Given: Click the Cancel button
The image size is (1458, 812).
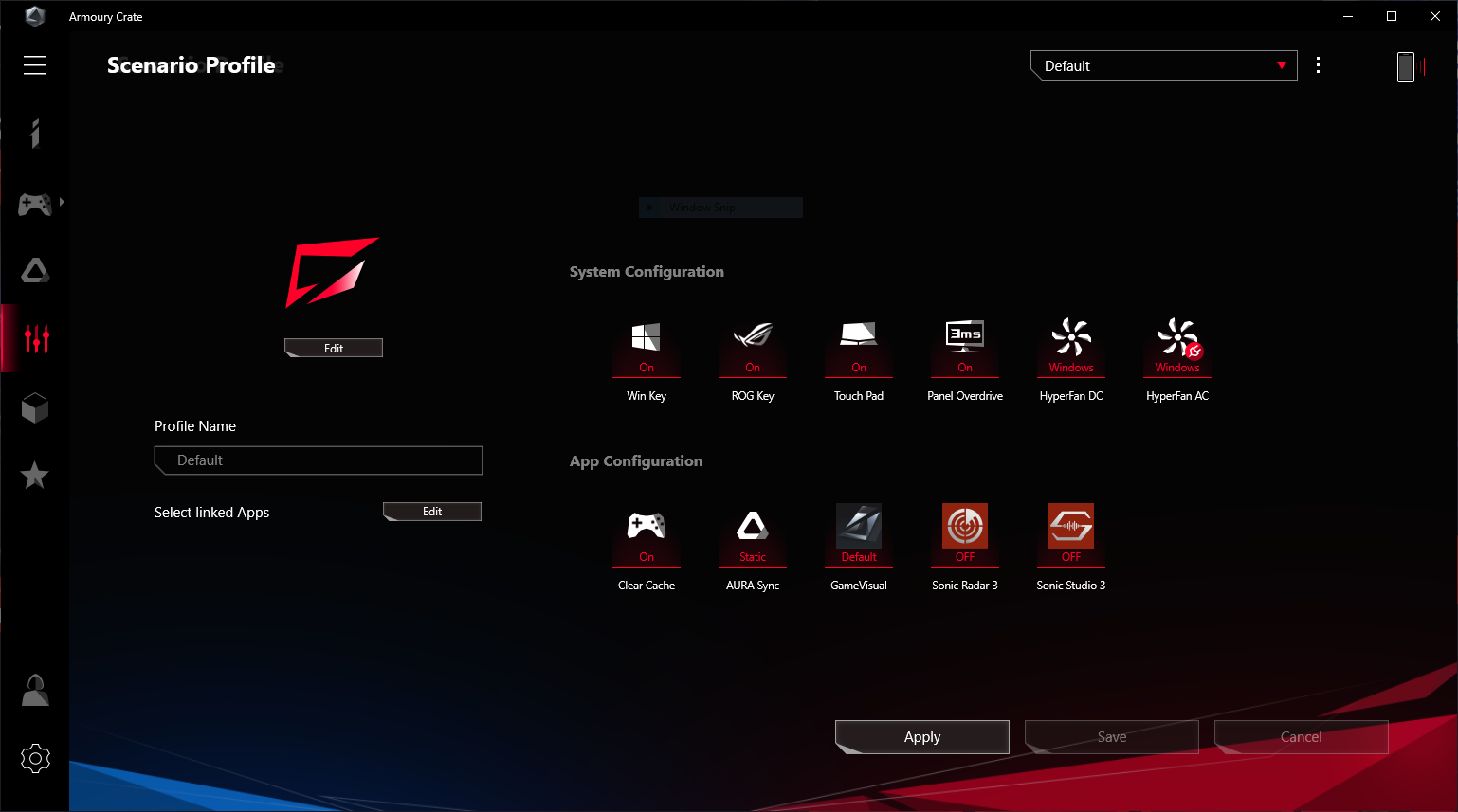Looking at the screenshot, I should point(1302,737).
